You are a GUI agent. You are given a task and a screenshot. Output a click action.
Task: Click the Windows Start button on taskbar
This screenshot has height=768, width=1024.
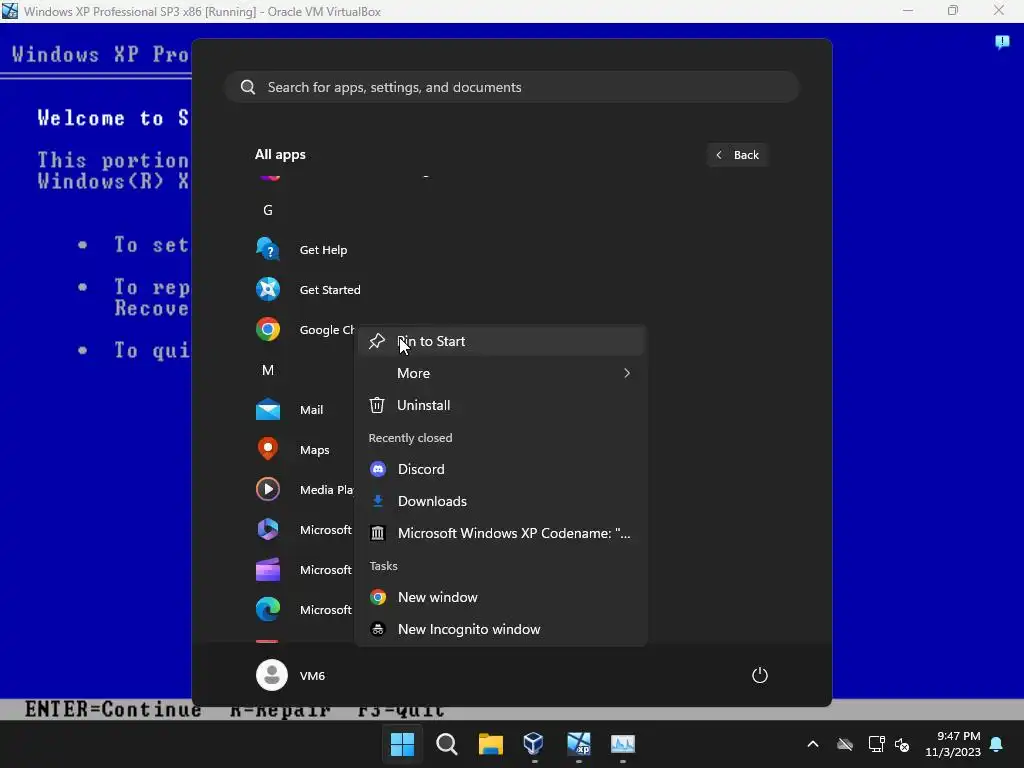tap(402, 744)
